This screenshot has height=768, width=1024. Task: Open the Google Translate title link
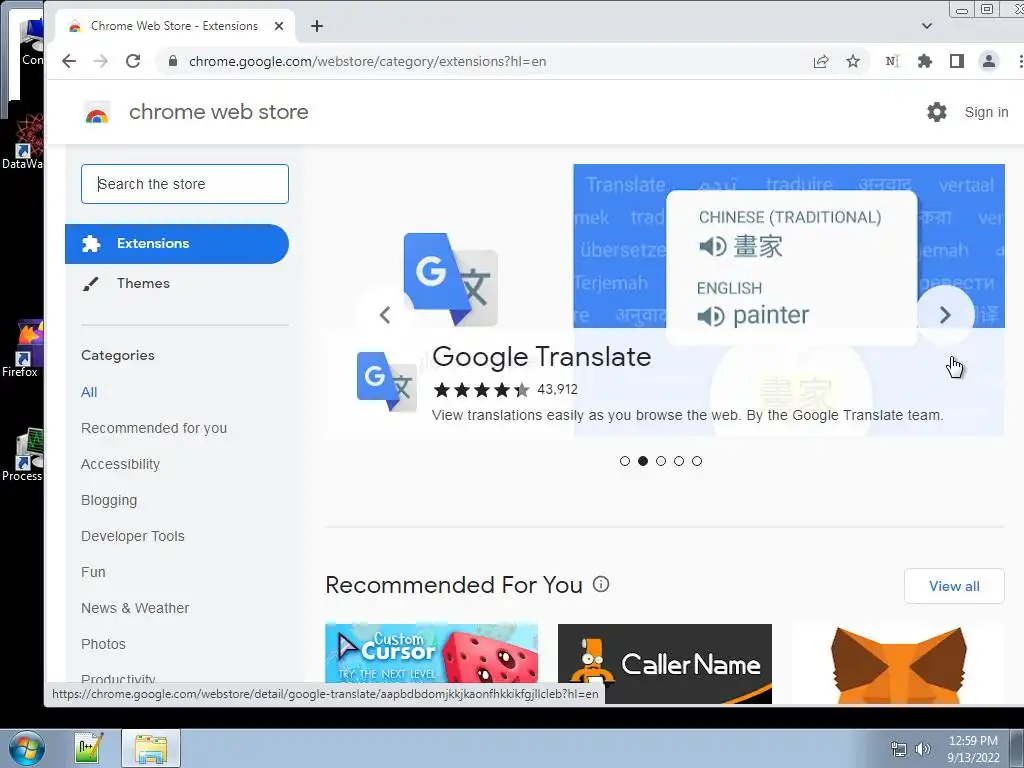pos(541,357)
